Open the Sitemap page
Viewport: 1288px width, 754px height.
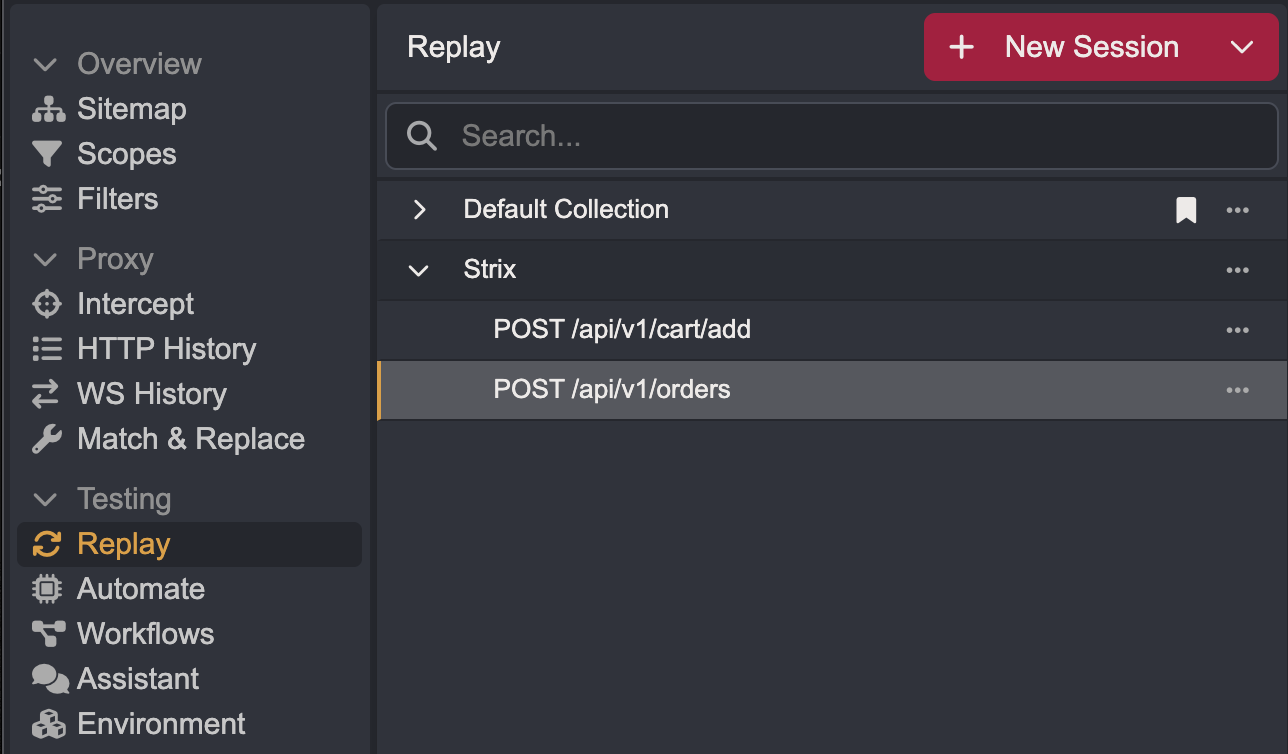[132, 109]
